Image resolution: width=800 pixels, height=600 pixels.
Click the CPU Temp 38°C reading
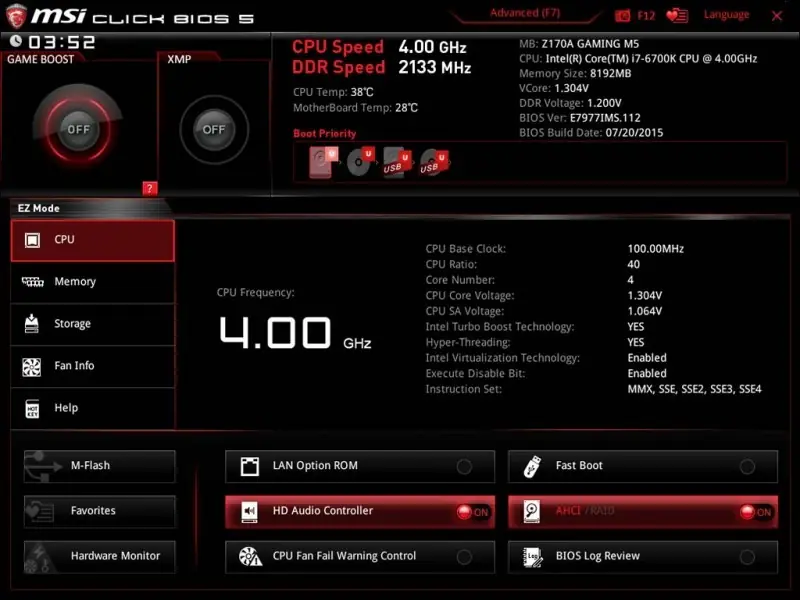point(333,92)
